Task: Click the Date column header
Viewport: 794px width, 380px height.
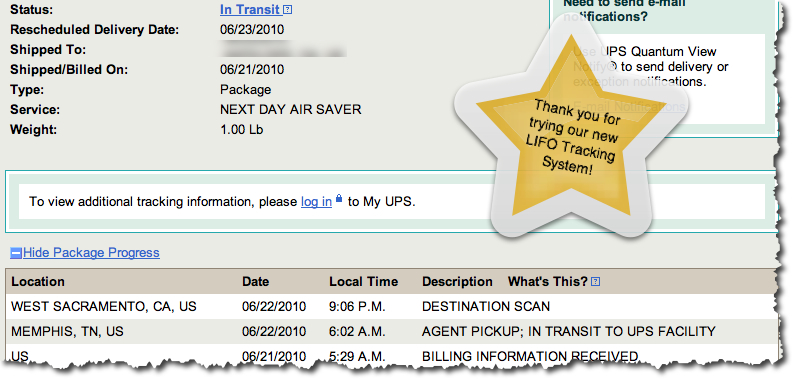Action: click(x=256, y=282)
